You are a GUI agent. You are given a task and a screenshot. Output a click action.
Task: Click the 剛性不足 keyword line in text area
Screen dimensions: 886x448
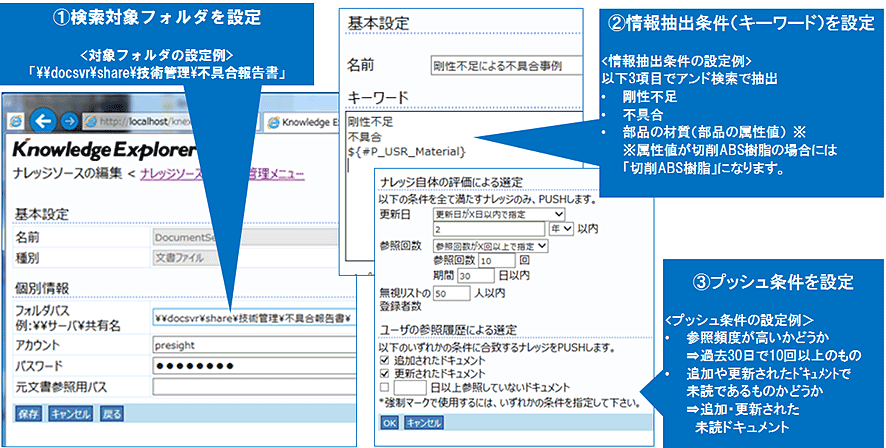point(370,121)
